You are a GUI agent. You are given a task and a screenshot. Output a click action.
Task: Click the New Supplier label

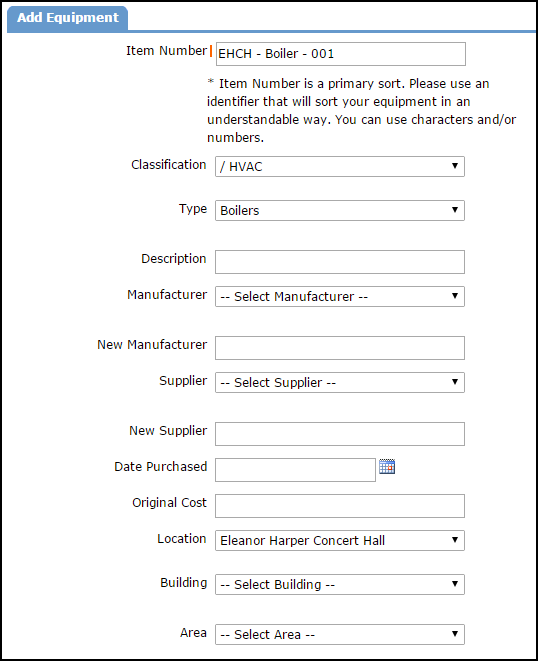168,430
